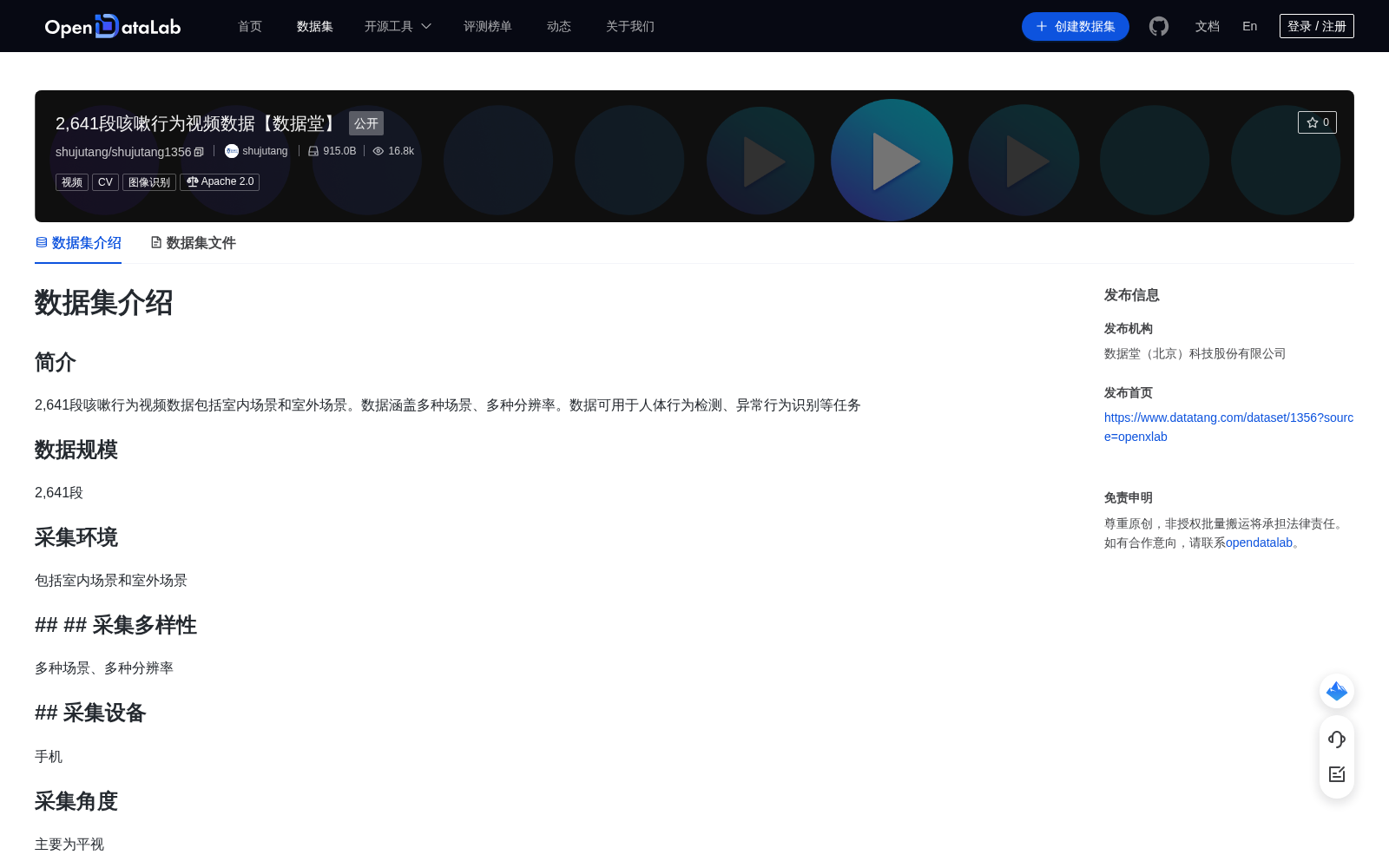Click the dataset title 2,641段咳嗽行为视频数据
This screenshot has width=1389, height=868.
(198, 123)
